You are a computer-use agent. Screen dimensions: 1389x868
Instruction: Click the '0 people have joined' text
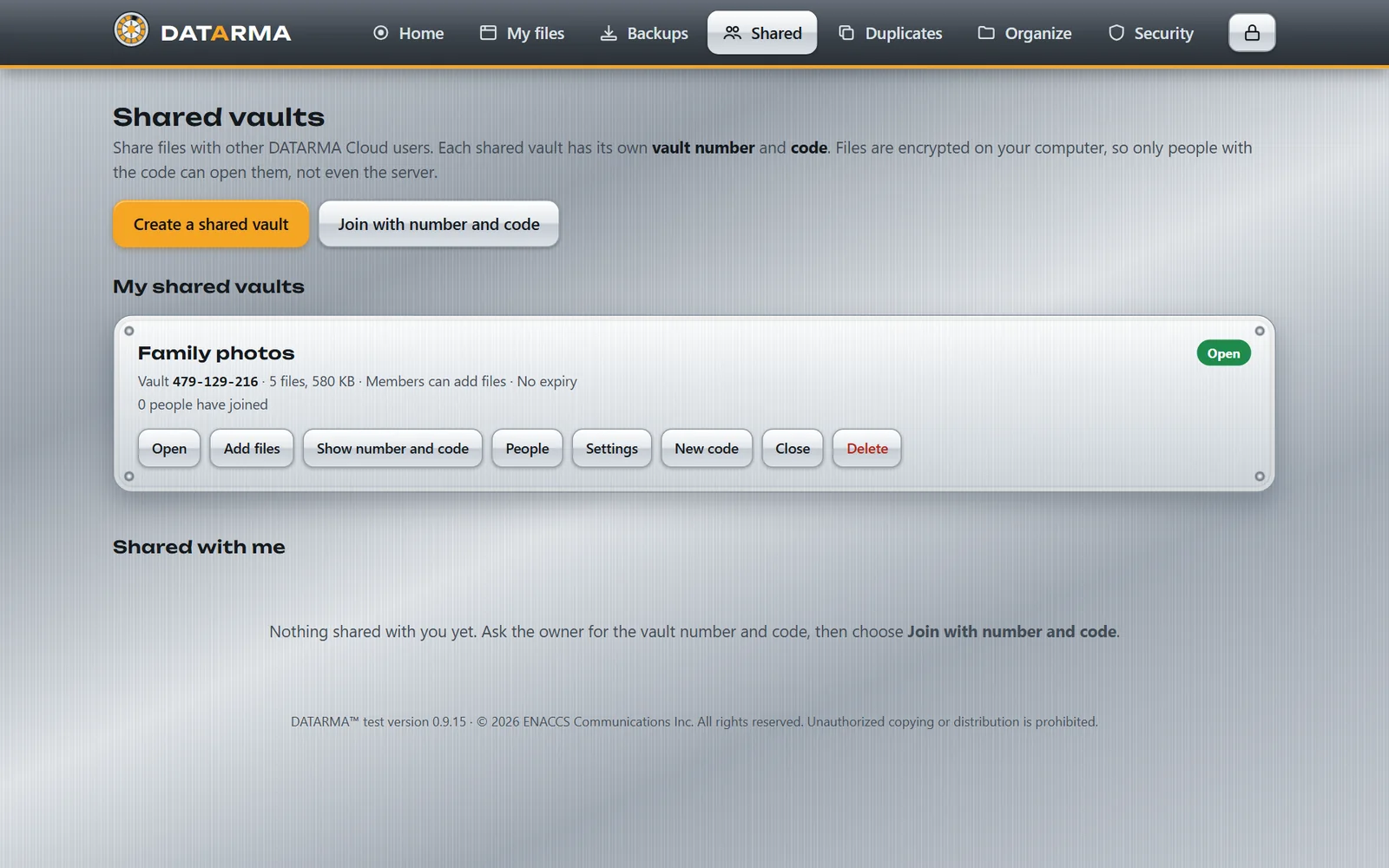click(x=203, y=404)
